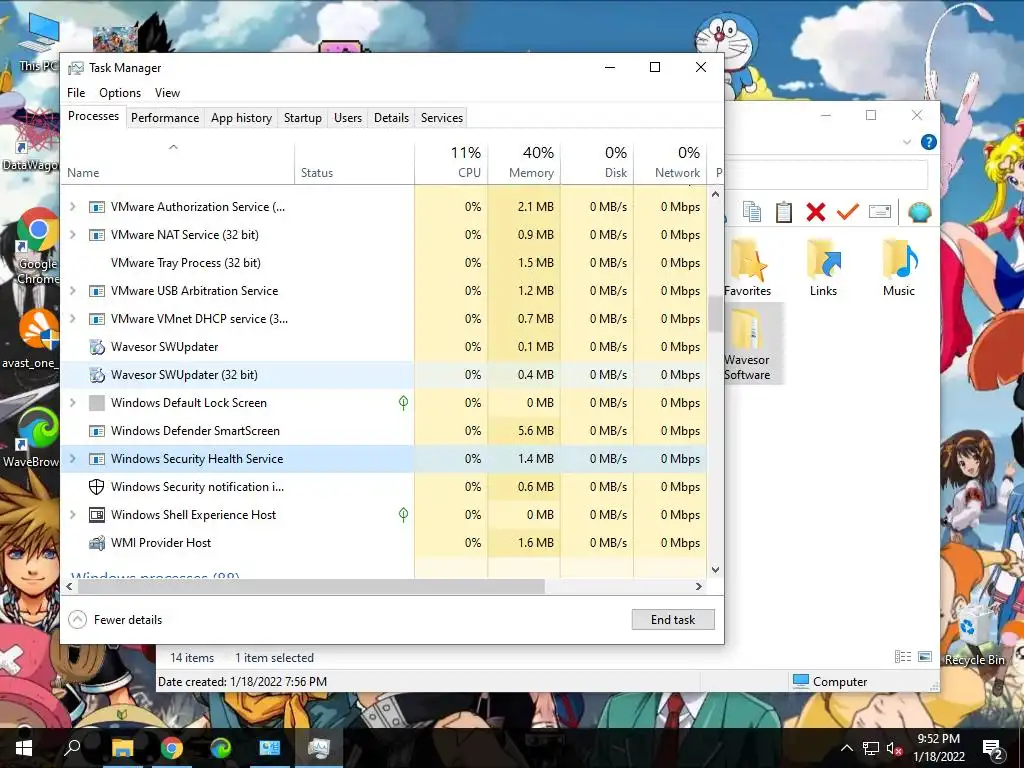Sort processes by Memory column
The width and height of the screenshot is (1024, 768).
pyautogui.click(x=524, y=163)
